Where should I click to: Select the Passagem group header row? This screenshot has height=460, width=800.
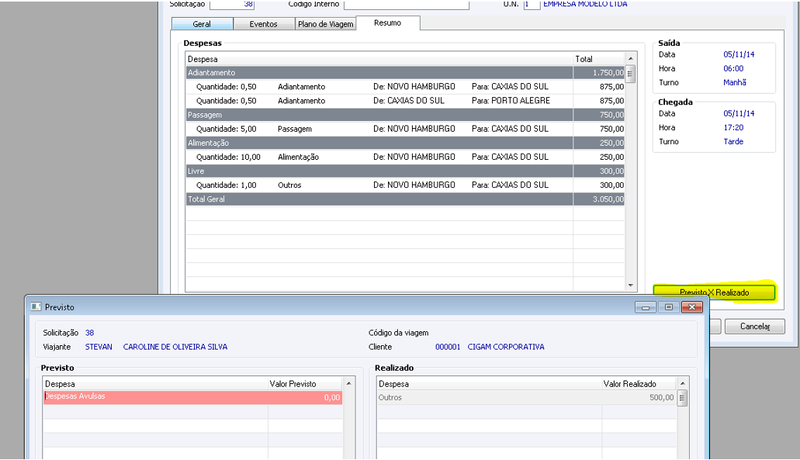click(406, 115)
